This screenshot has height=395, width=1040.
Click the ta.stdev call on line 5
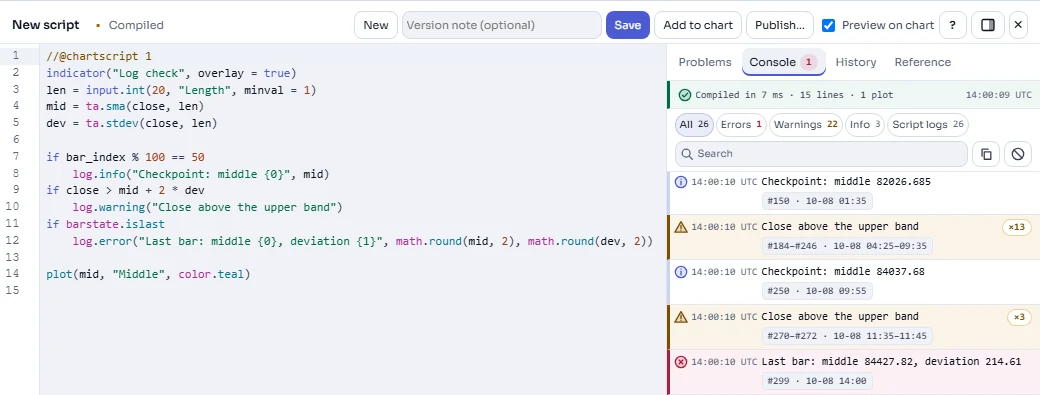pyautogui.click(x=151, y=123)
